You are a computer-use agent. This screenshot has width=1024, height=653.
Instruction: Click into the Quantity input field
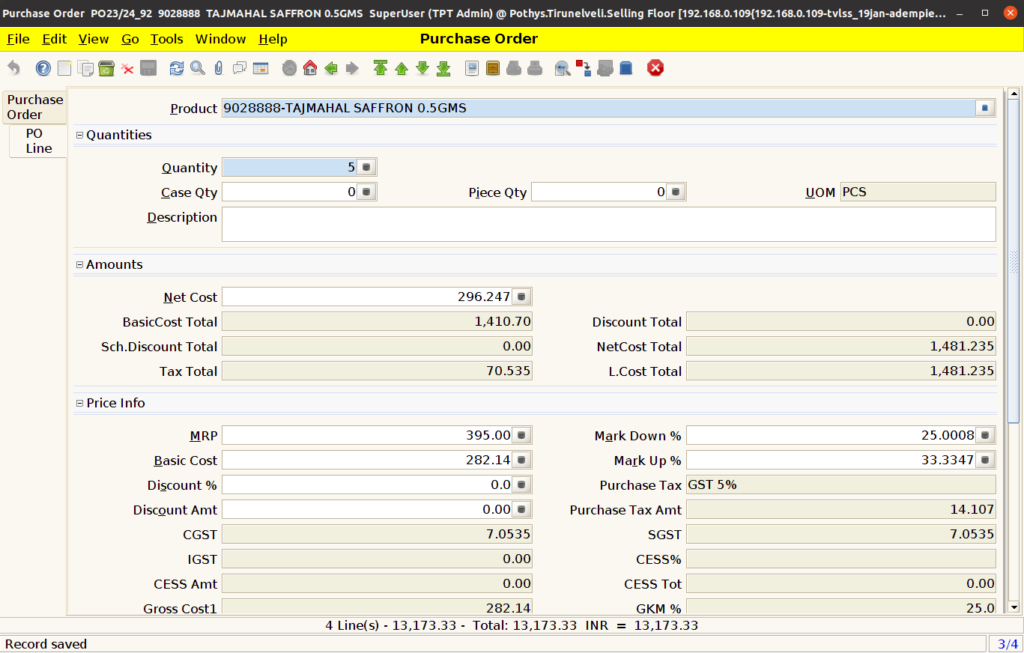[289, 167]
